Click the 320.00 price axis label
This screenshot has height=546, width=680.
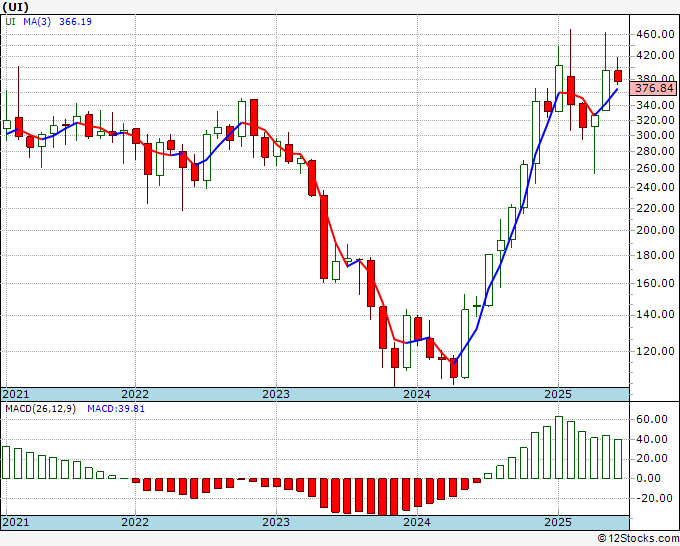(655, 120)
